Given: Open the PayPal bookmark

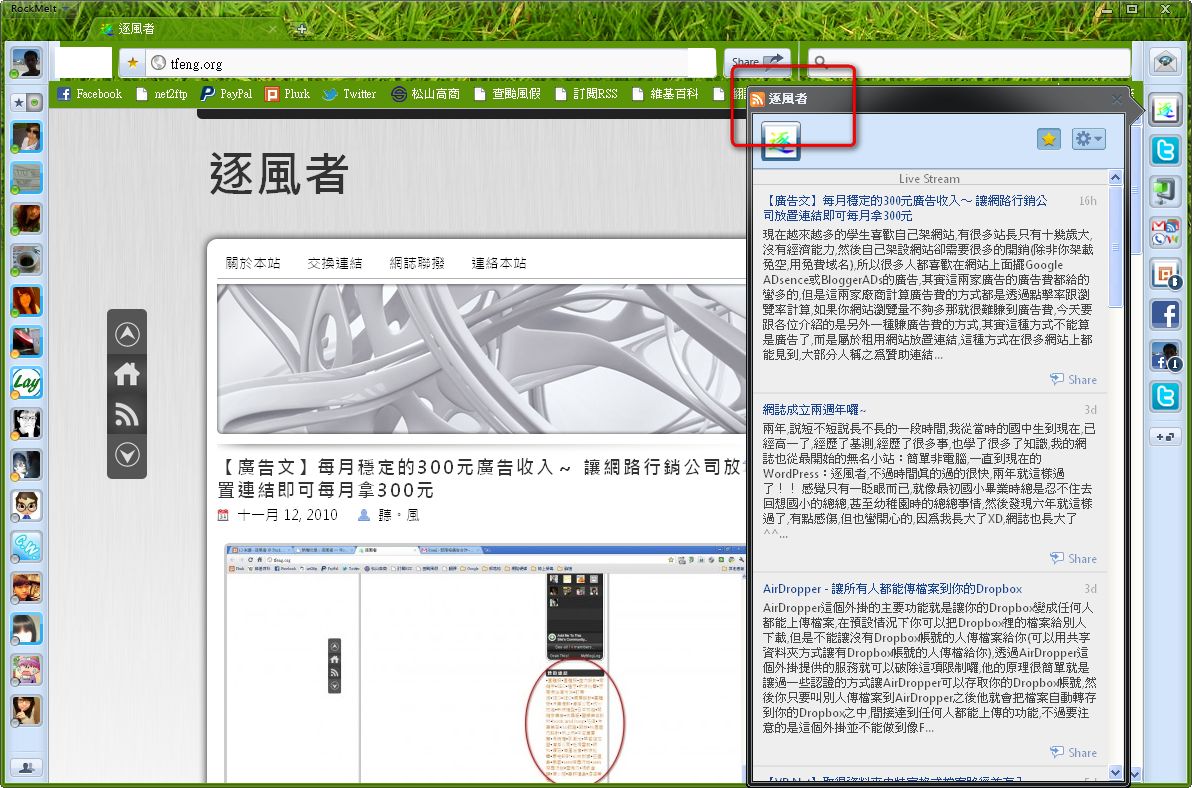Looking at the screenshot, I should 227,93.
